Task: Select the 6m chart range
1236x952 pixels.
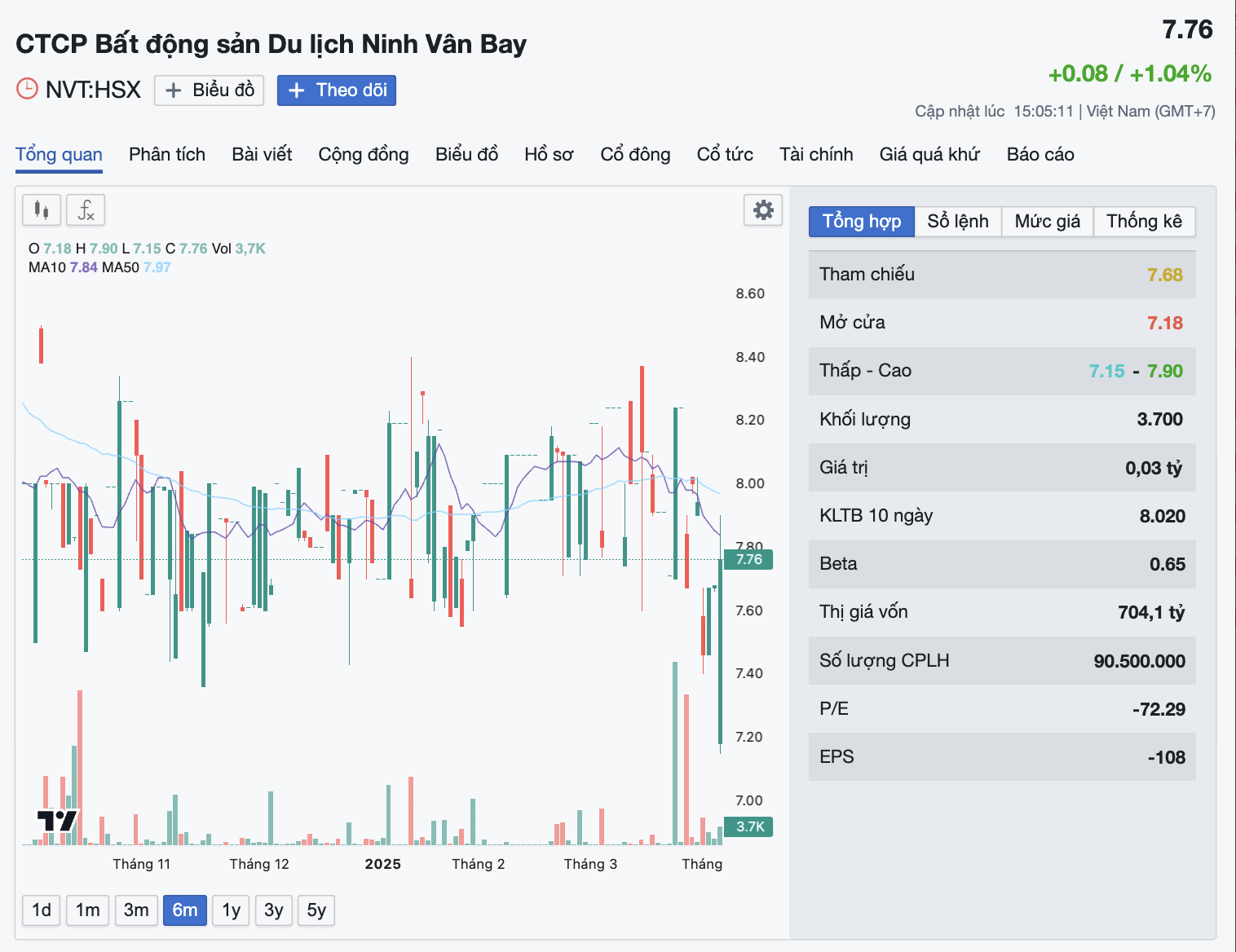Action: click(185, 910)
